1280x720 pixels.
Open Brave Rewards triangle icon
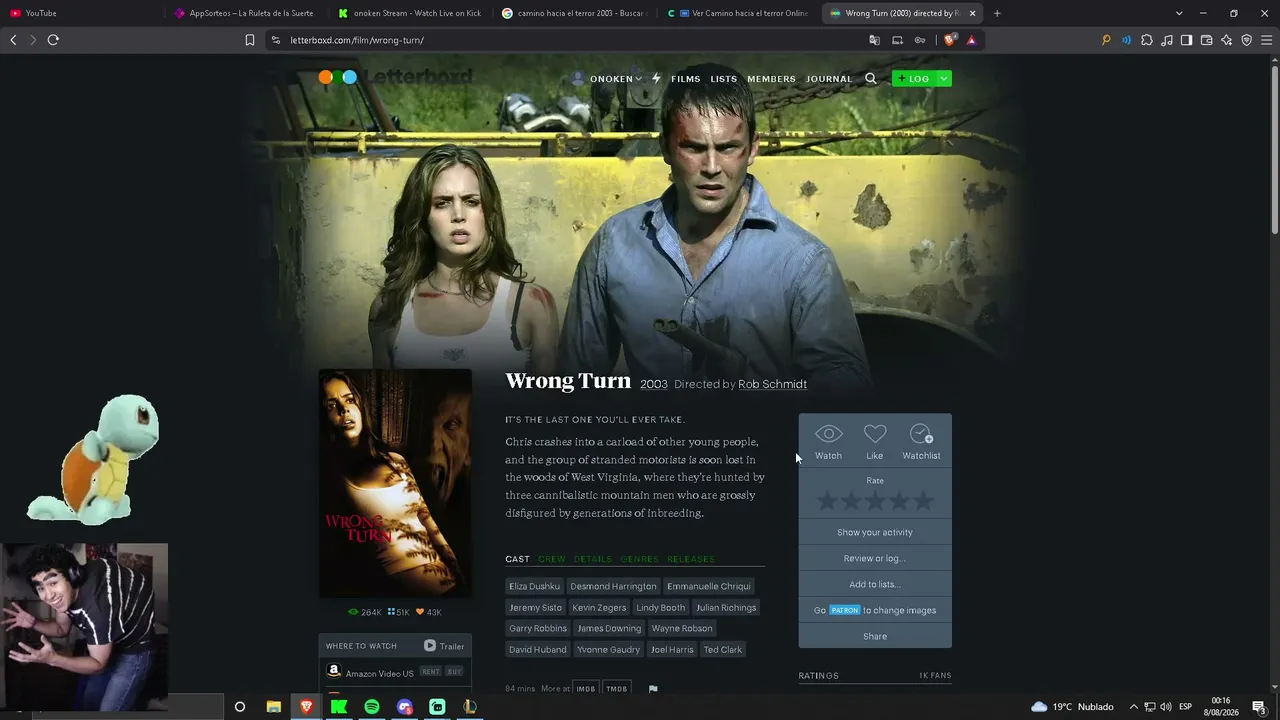point(971,40)
